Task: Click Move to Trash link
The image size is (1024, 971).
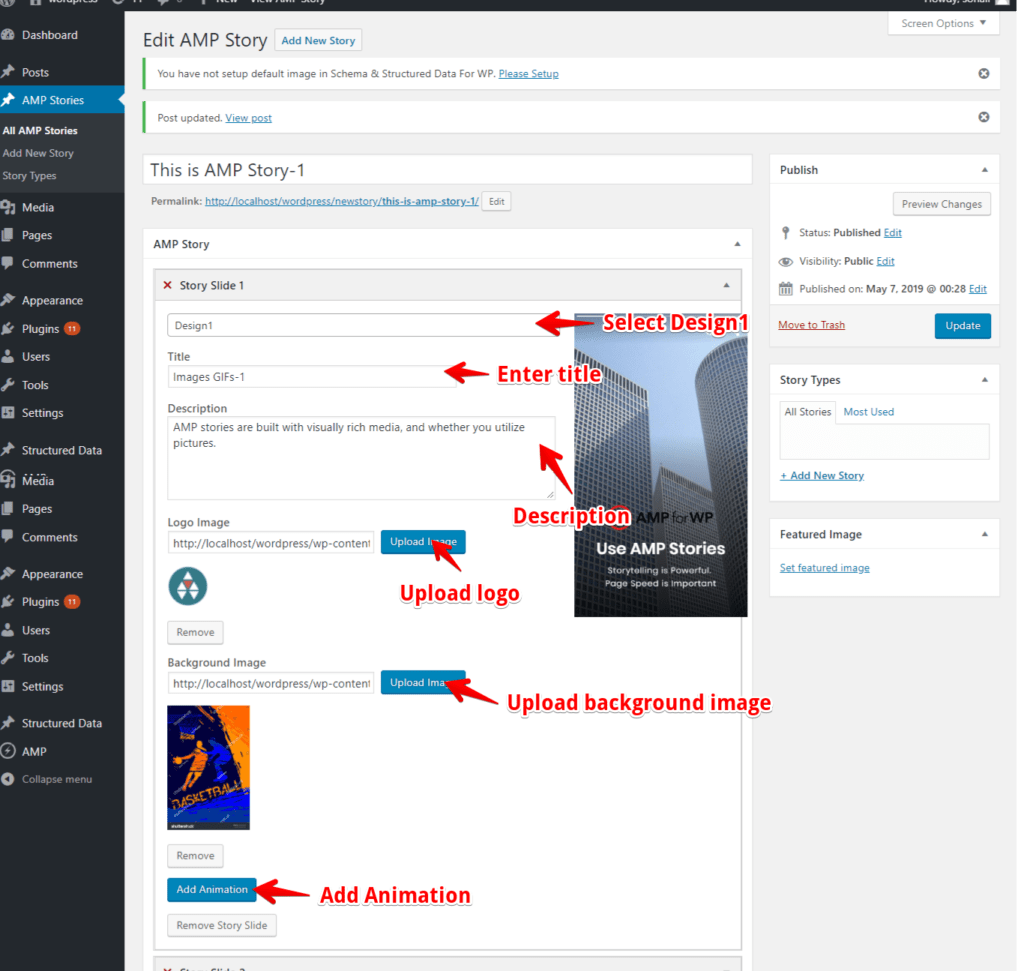Action: coord(811,325)
